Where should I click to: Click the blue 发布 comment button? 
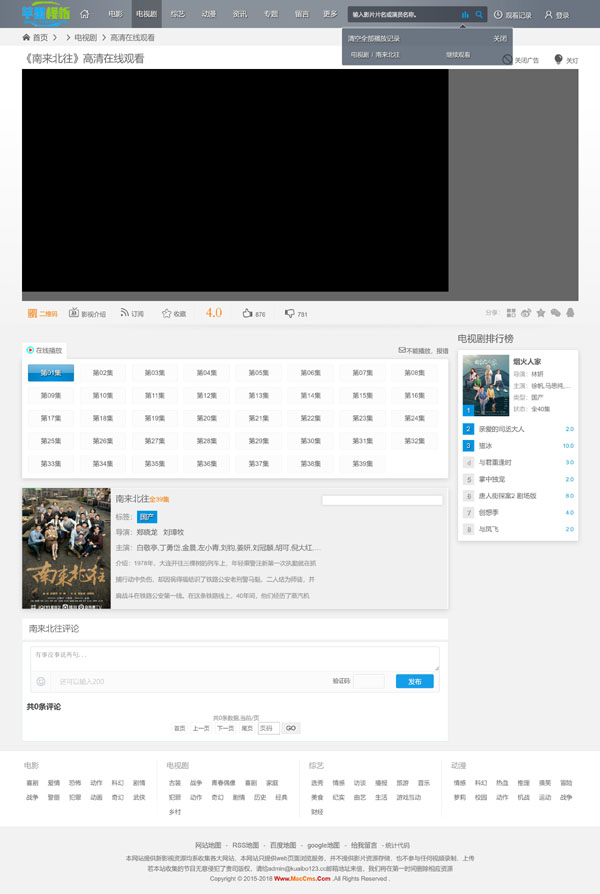coord(414,681)
